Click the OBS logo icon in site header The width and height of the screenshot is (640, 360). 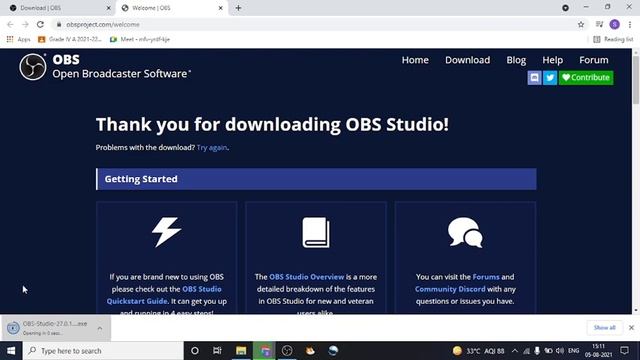[x=33, y=67]
